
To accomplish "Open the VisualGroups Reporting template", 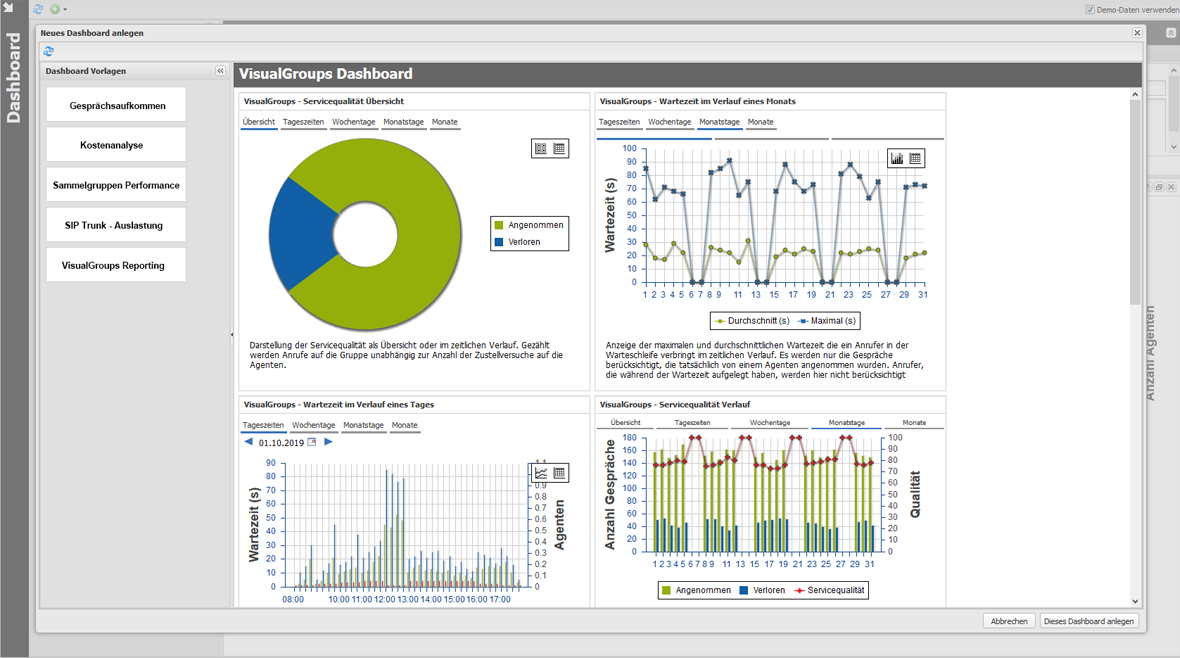I will pos(116,265).
